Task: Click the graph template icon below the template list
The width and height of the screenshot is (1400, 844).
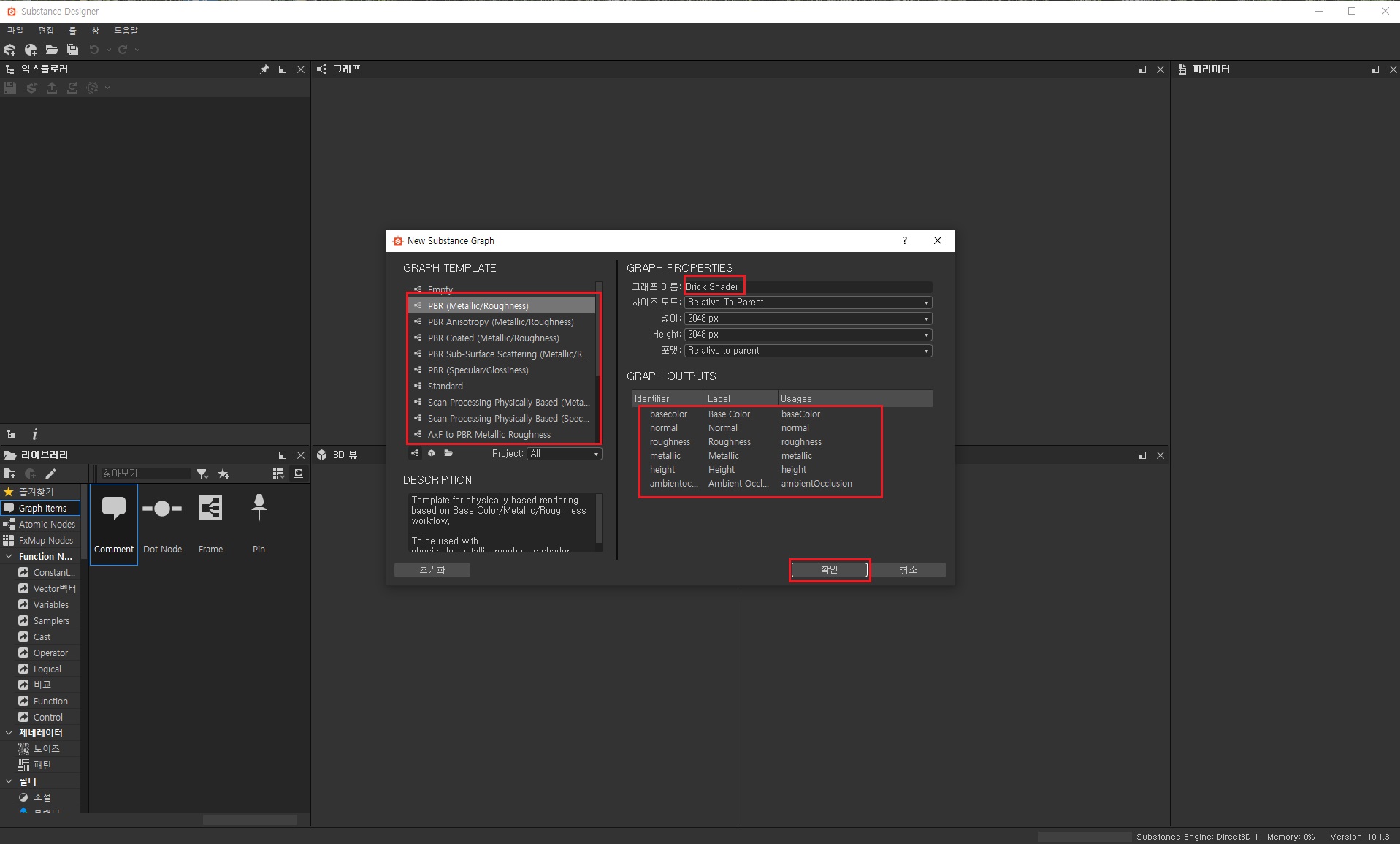Action: point(415,453)
